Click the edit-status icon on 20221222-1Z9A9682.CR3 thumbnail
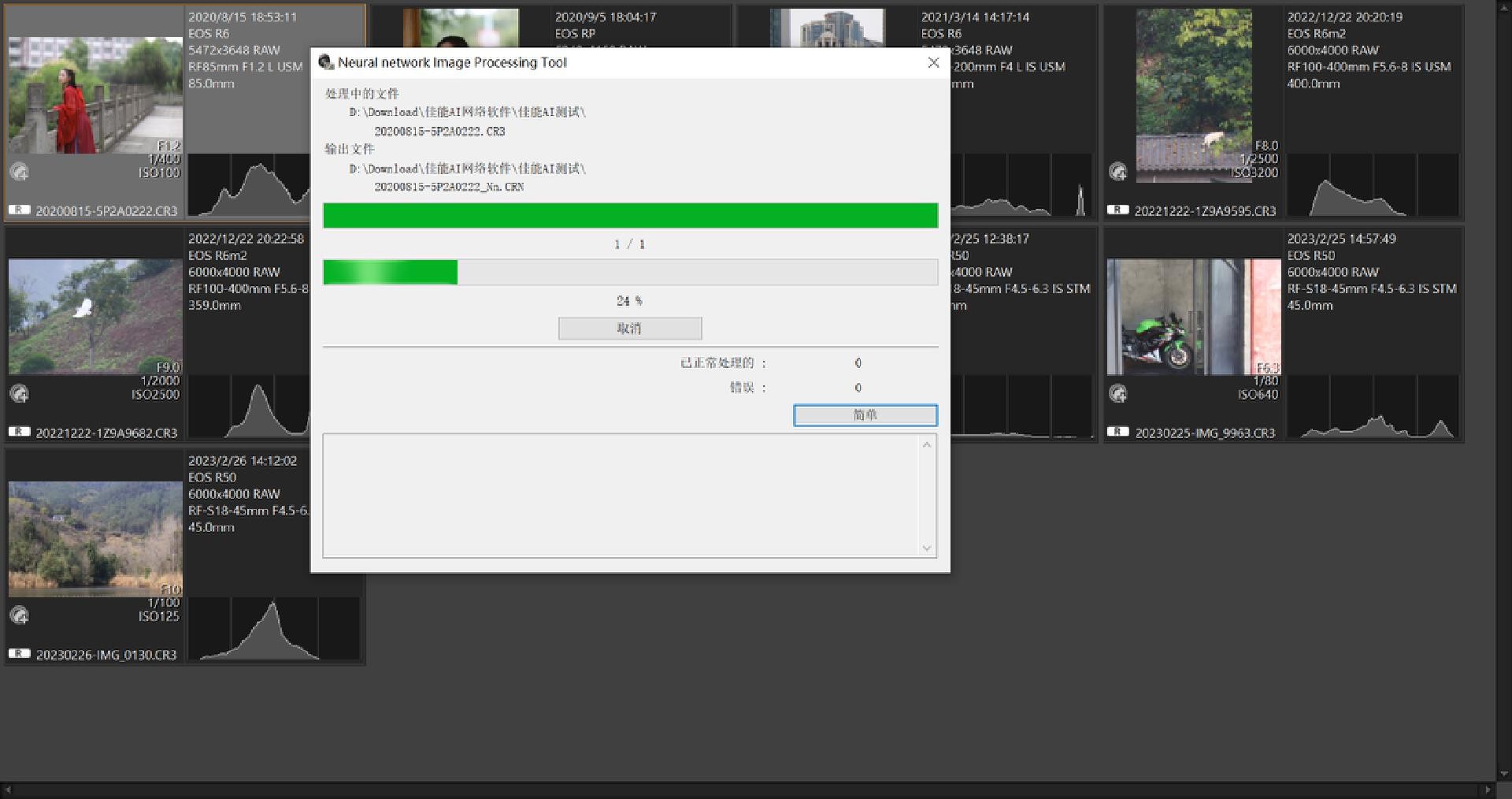Viewport: 1512px width, 799px height. tap(20, 394)
